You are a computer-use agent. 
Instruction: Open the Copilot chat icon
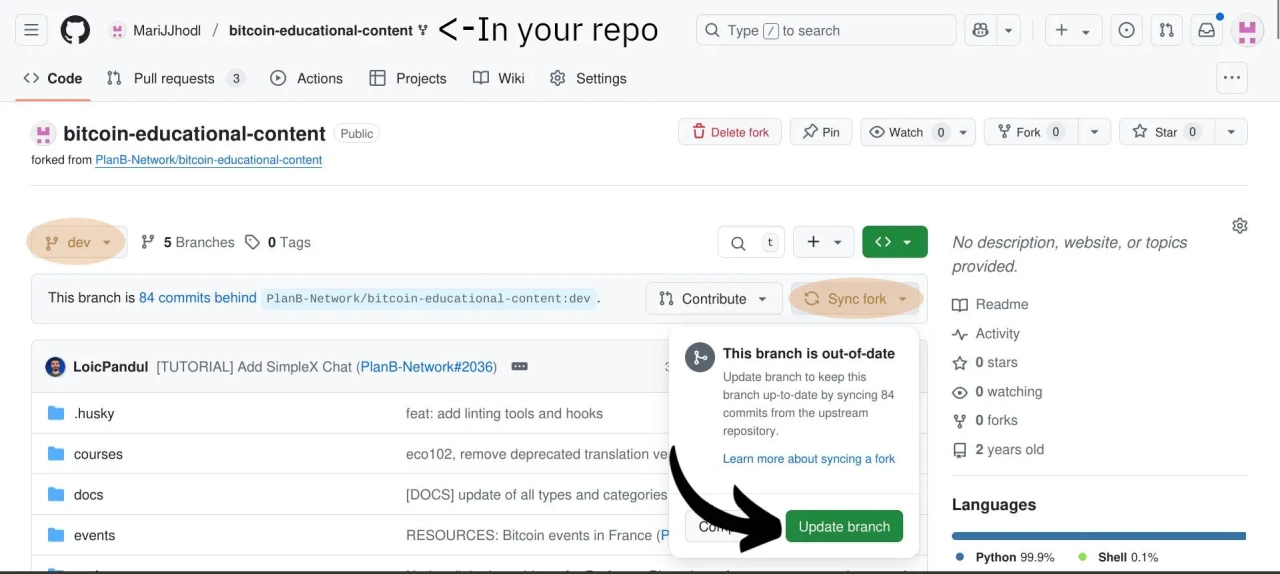(x=980, y=31)
